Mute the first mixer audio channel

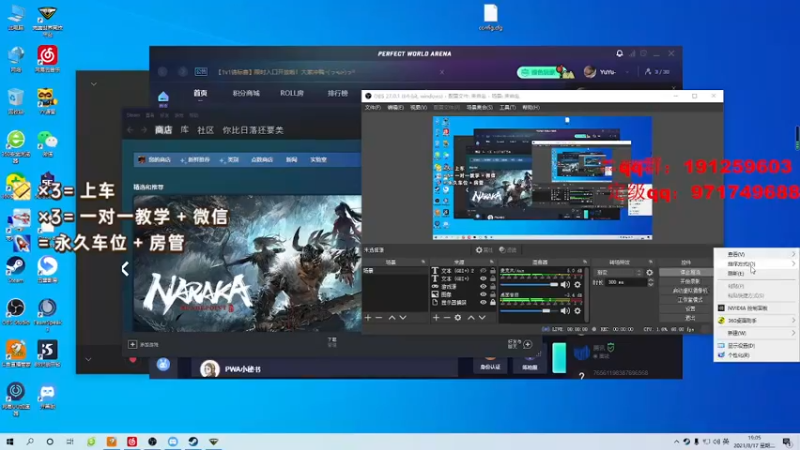pos(565,285)
